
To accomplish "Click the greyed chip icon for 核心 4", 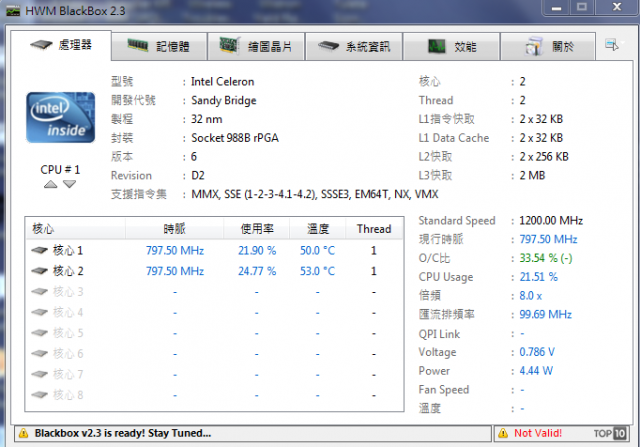I will (x=40, y=312).
